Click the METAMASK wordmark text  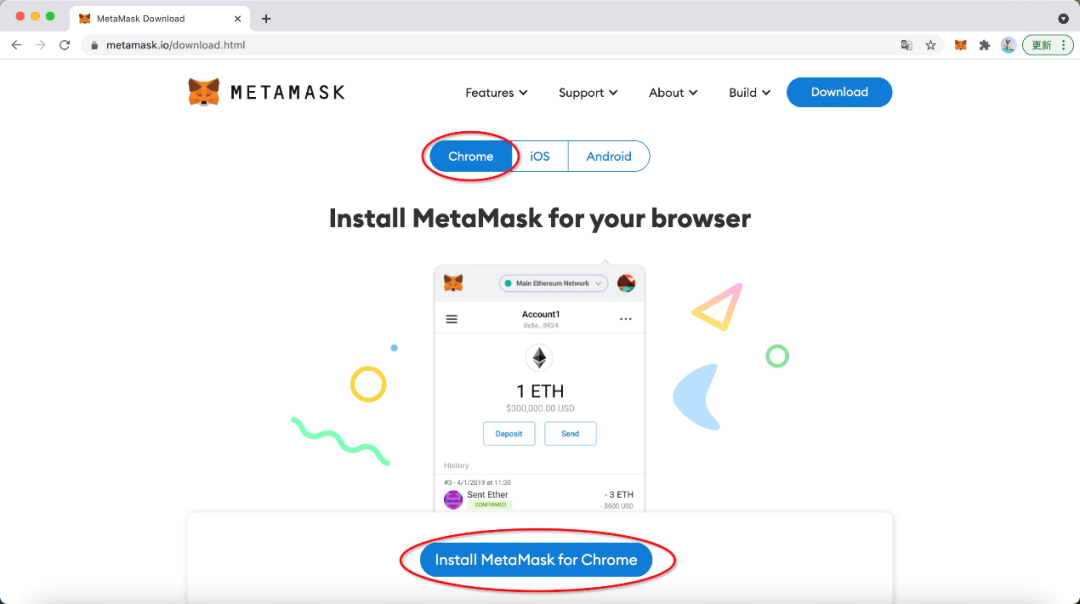(x=288, y=92)
